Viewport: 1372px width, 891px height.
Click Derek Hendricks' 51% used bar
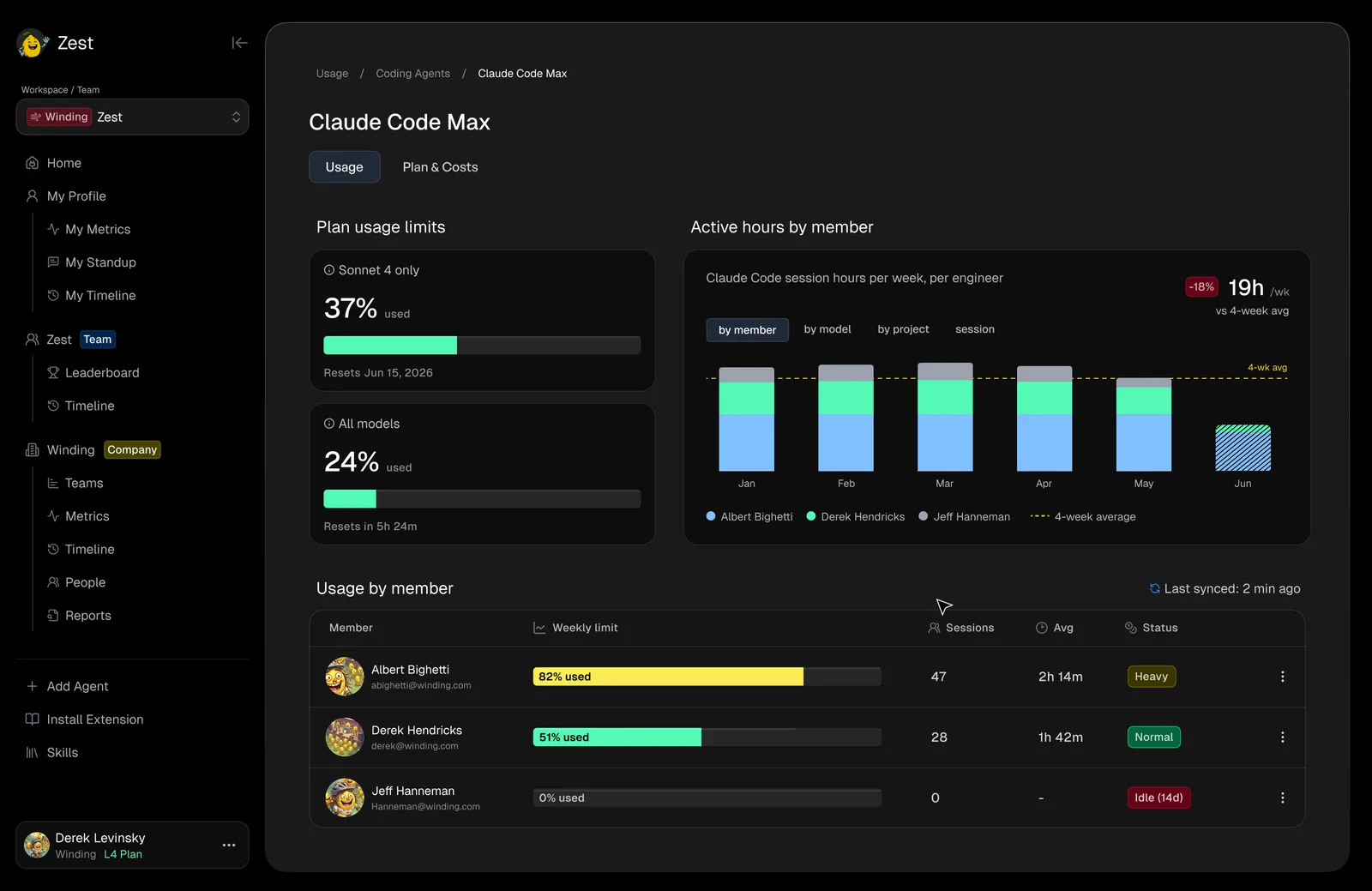pyautogui.click(x=707, y=737)
